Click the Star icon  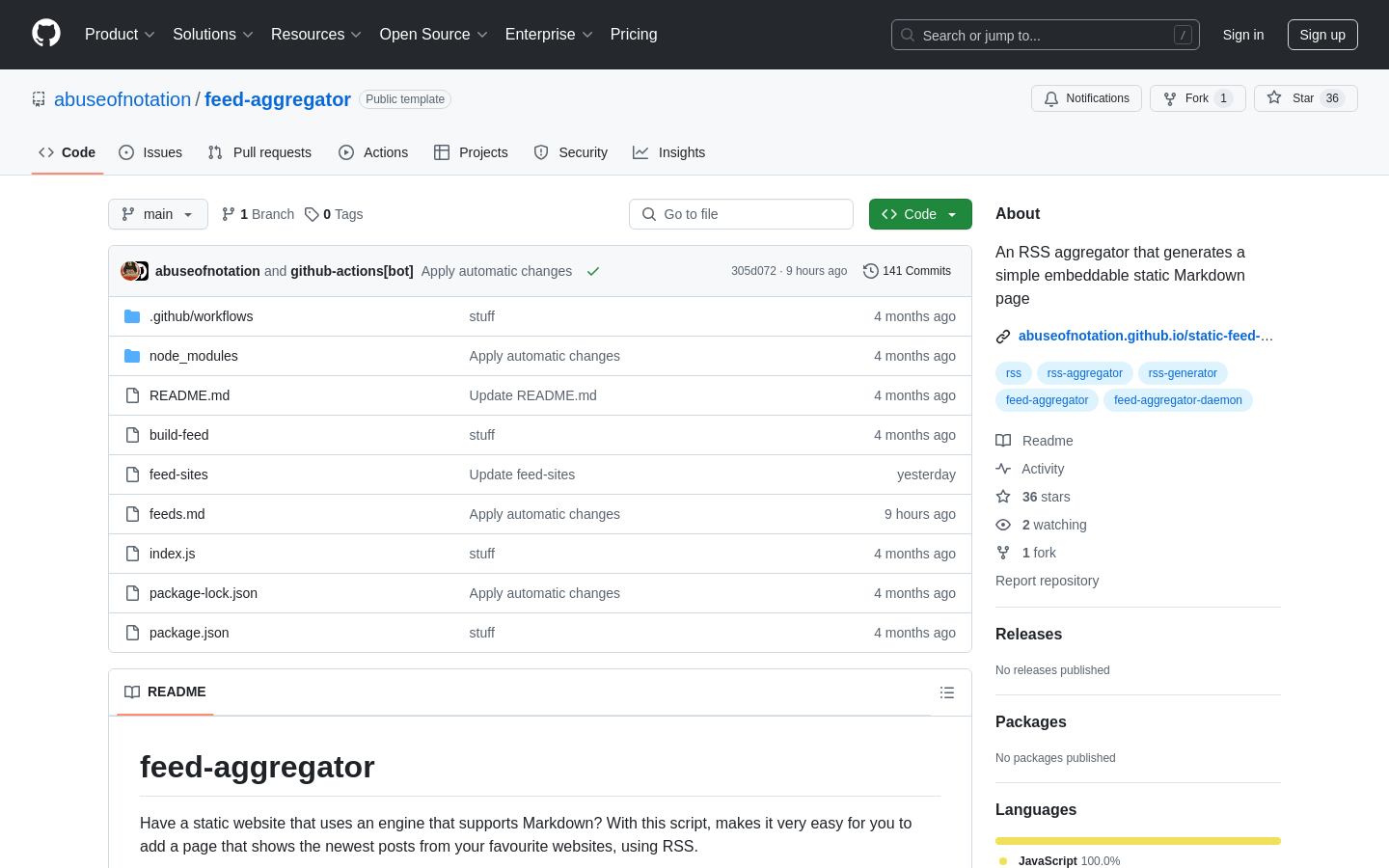point(1274,97)
